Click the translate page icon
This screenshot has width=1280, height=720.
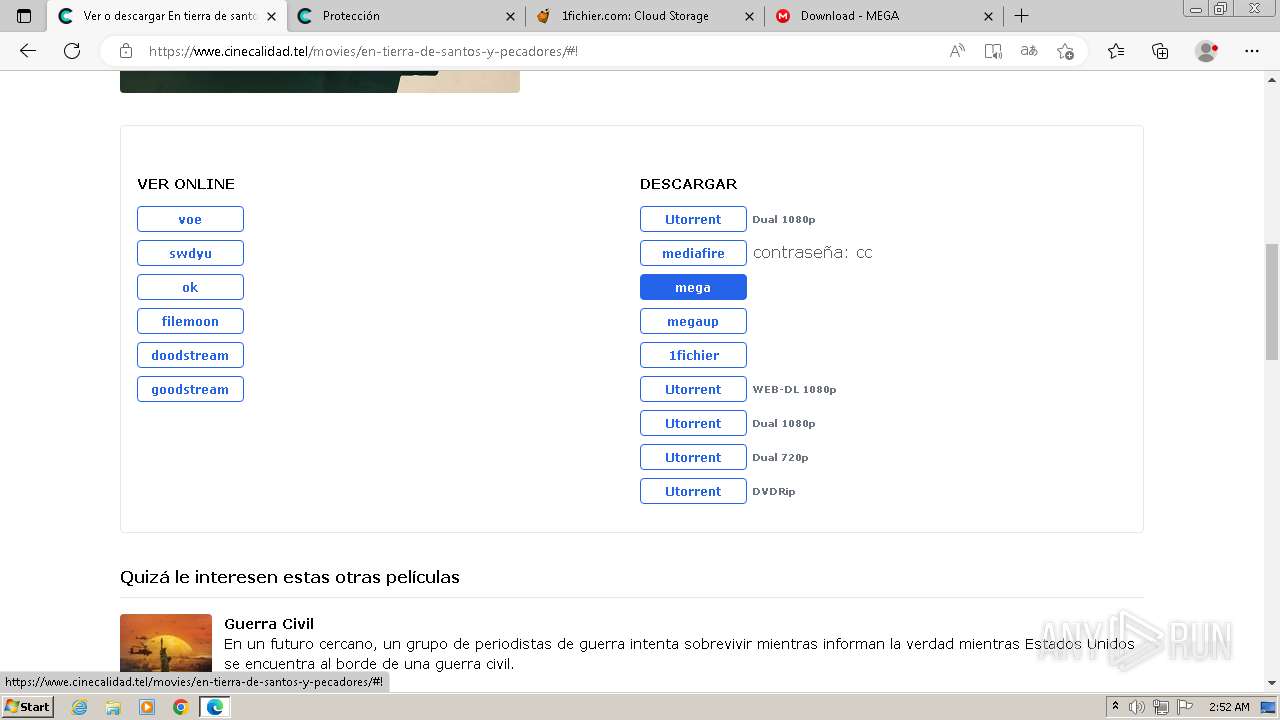click(1029, 51)
